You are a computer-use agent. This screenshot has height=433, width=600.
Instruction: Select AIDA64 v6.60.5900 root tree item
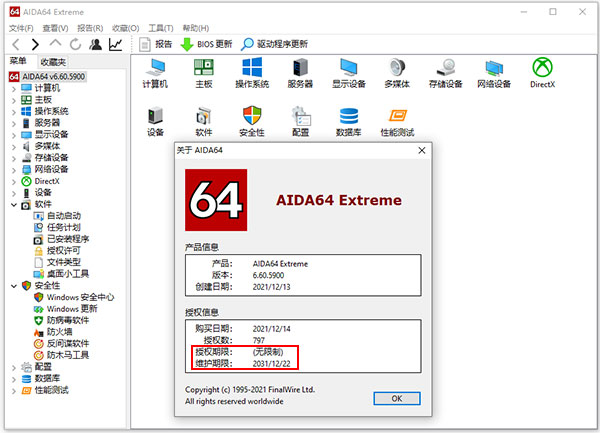[47, 77]
